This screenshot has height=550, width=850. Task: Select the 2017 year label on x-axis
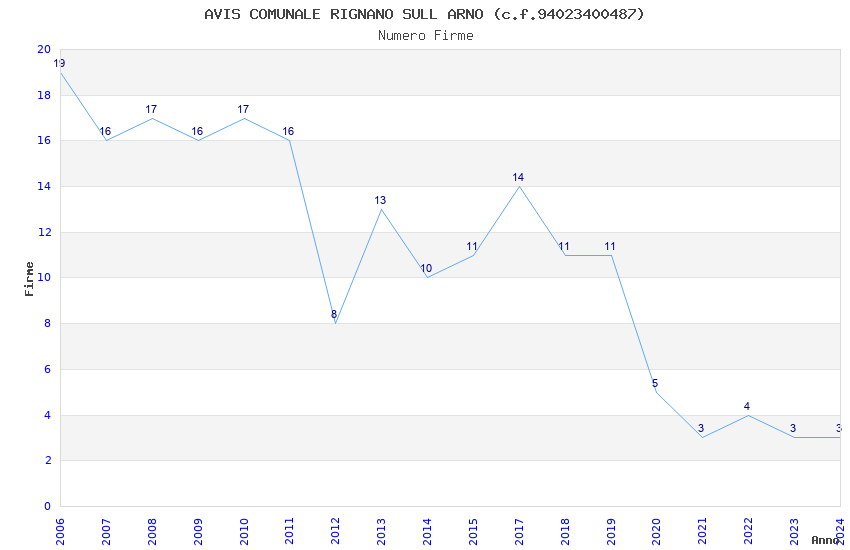(x=519, y=531)
